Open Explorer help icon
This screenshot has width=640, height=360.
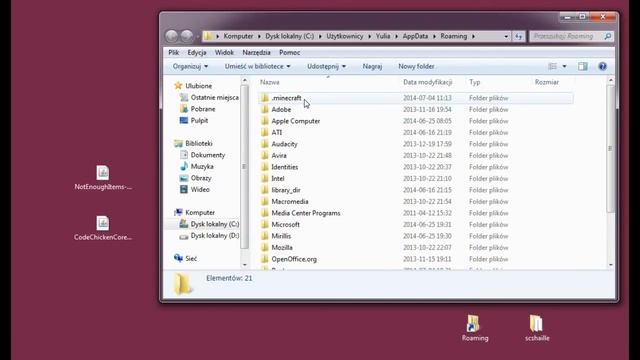602,66
